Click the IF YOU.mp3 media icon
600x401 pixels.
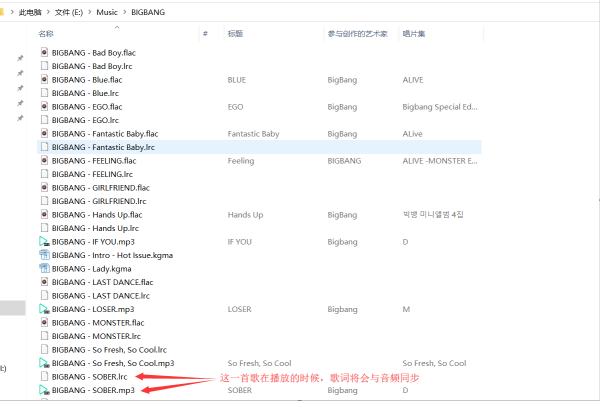[x=44, y=241]
